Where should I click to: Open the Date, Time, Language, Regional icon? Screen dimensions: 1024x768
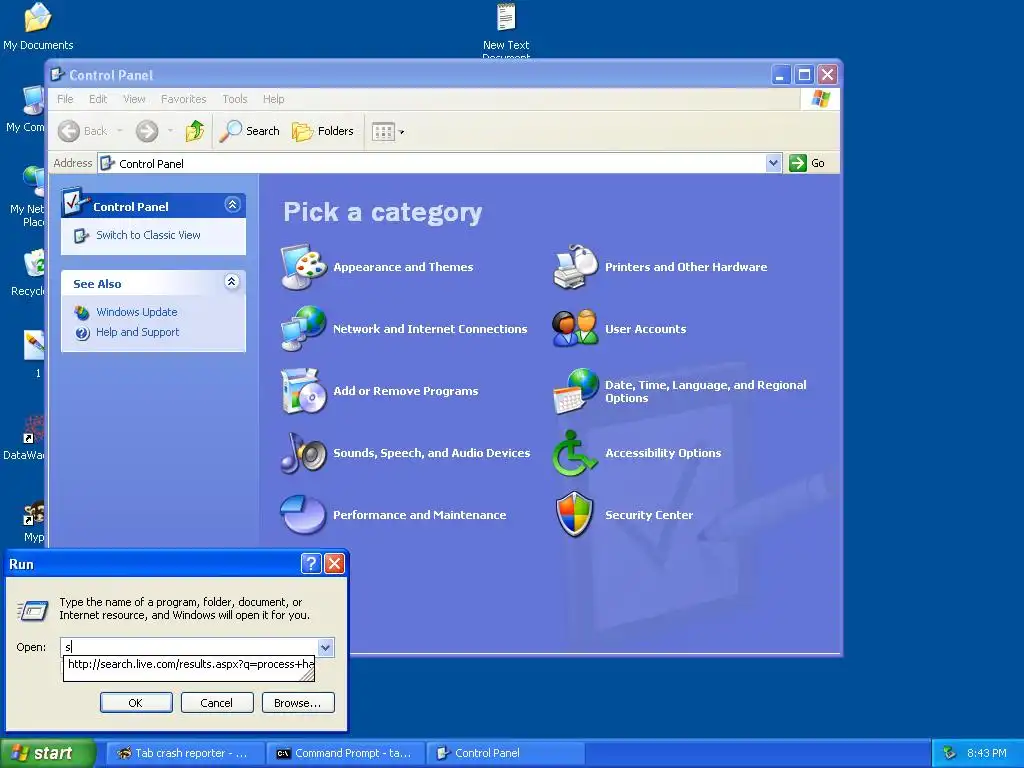[x=575, y=391]
